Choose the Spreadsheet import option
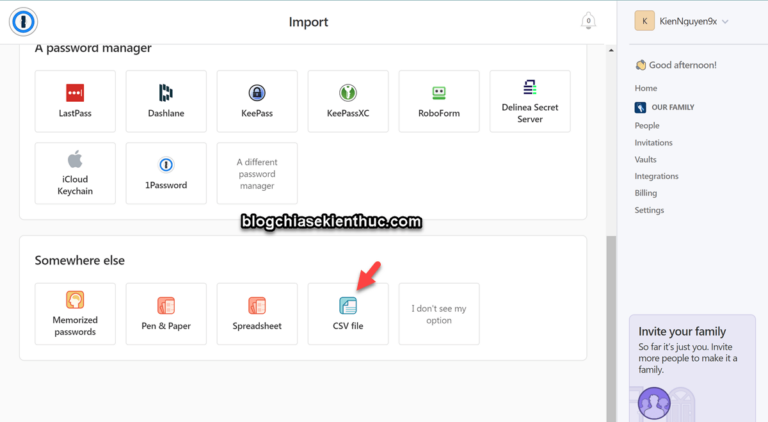 pos(257,314)
